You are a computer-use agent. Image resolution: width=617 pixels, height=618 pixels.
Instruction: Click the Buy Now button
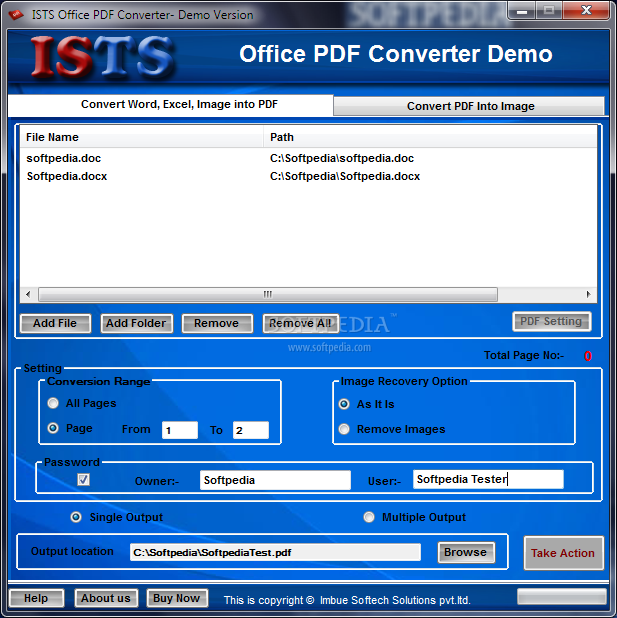(x=177, y=598)
